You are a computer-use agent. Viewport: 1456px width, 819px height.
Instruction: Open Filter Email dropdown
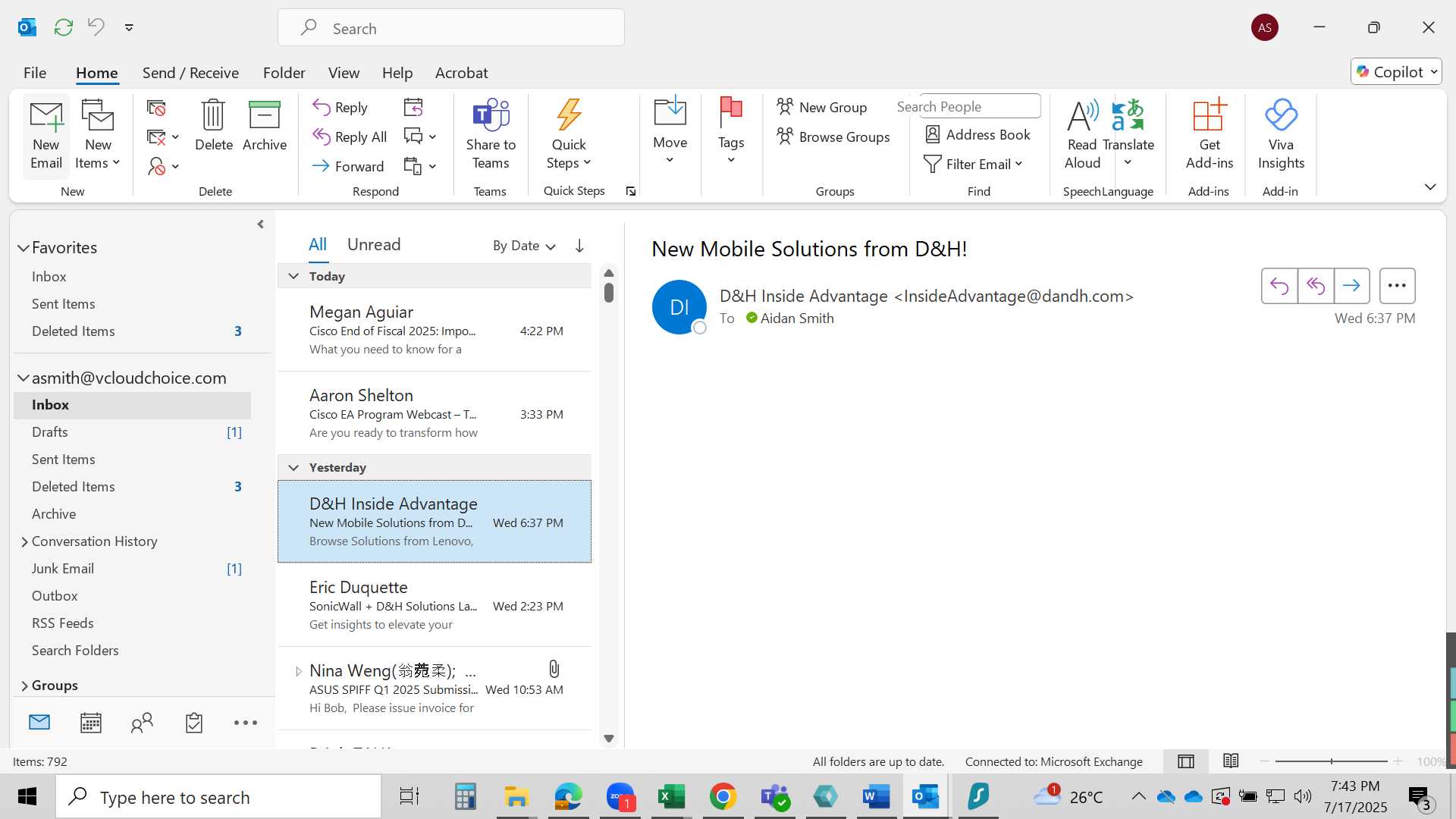click(x=973, y=164)
